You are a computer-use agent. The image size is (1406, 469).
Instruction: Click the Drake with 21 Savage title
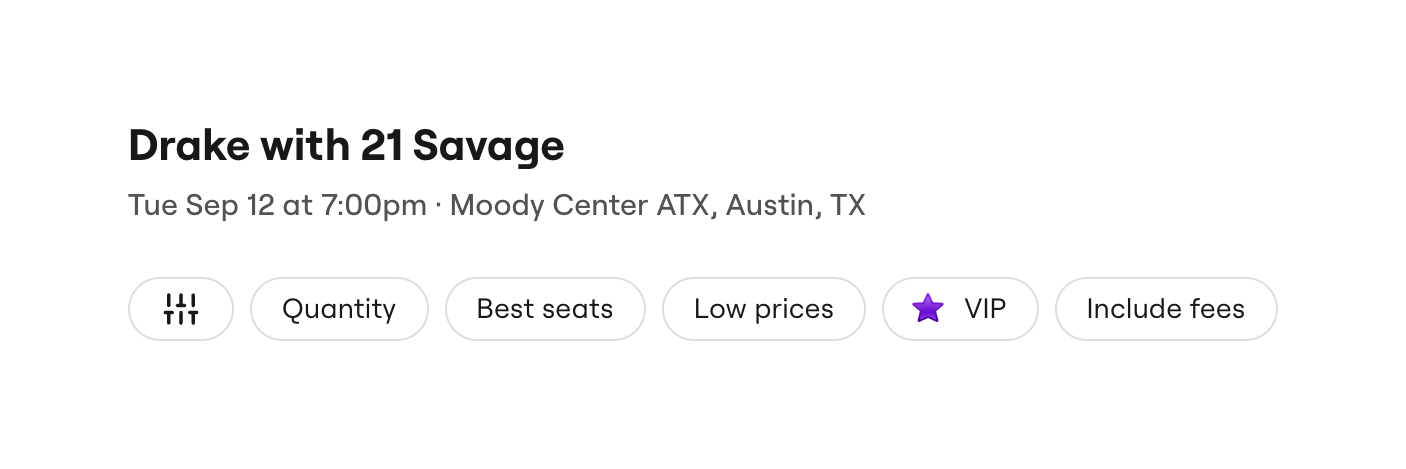click(346, 146)
